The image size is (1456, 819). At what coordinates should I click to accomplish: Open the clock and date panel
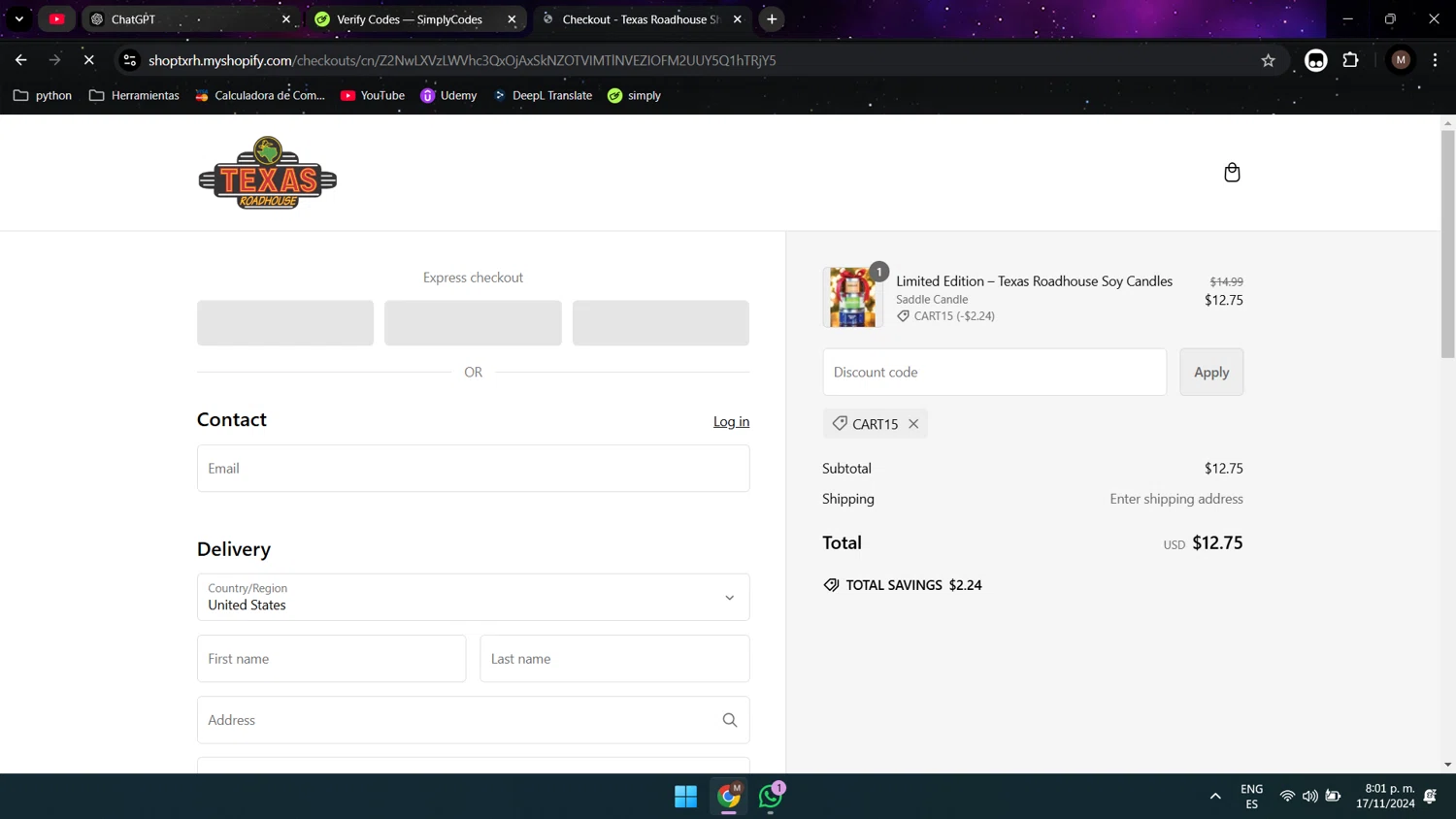pyautogui.click(x=1385, y=797)
